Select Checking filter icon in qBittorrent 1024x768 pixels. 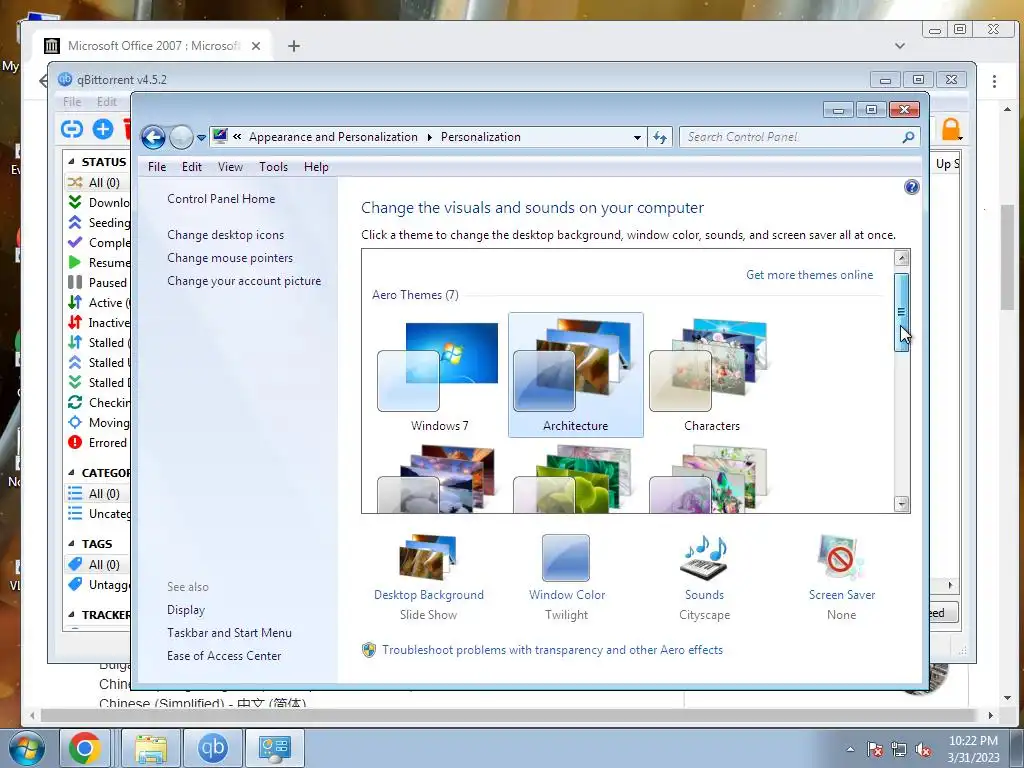75,402
